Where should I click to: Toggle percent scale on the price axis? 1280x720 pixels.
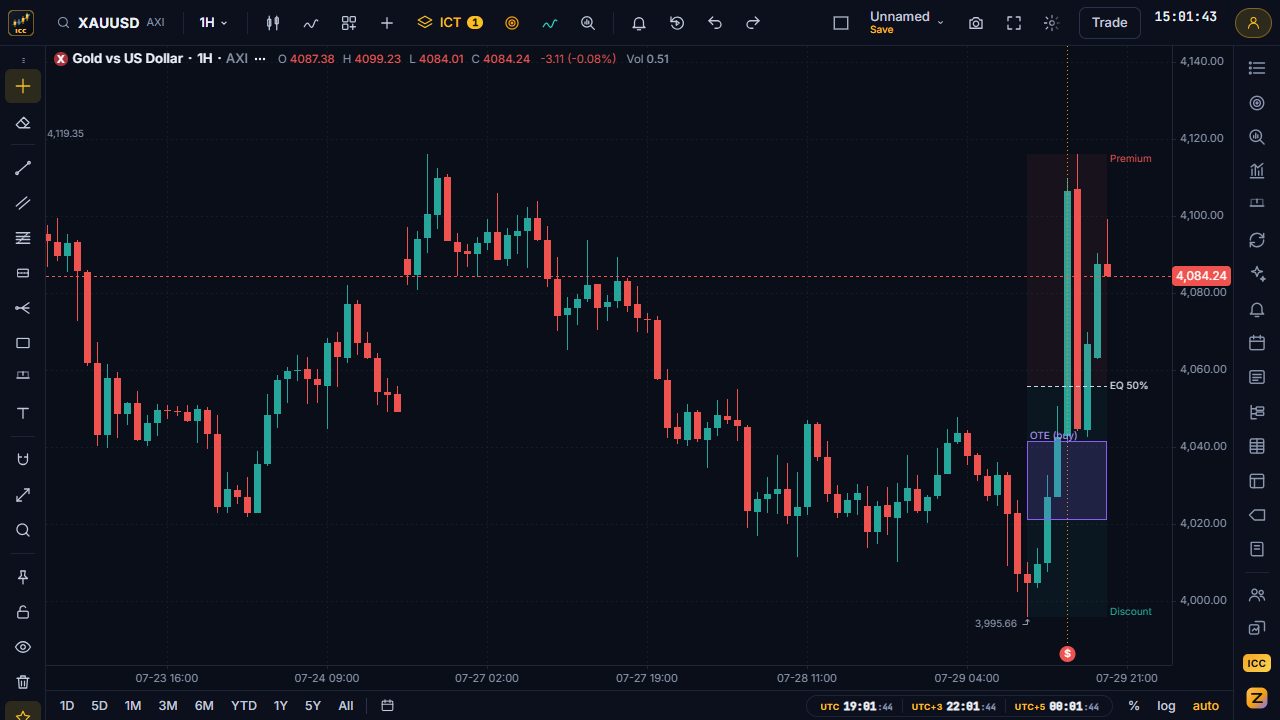(x=1134, y=706)
